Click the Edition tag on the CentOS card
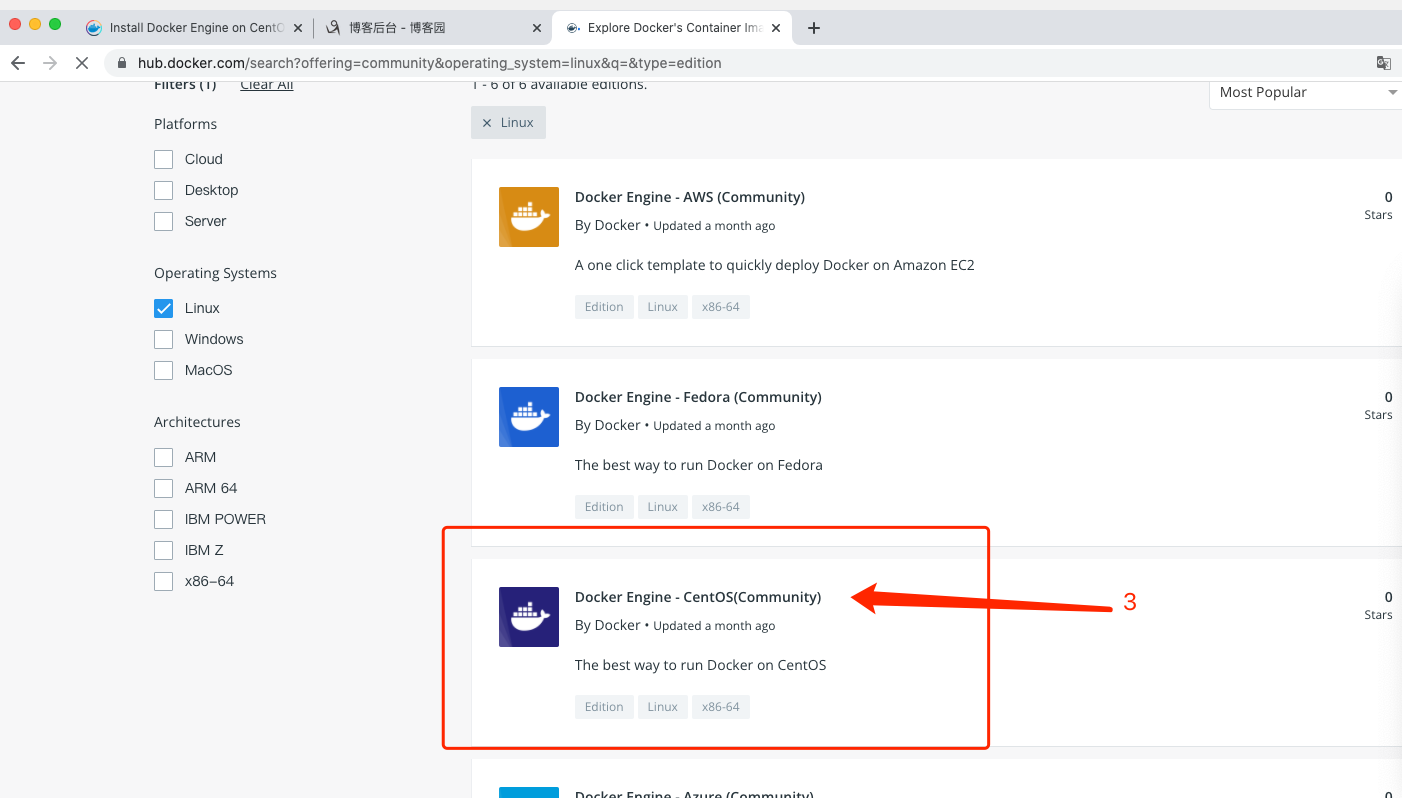1402x798 pixels. pos(604,707)
